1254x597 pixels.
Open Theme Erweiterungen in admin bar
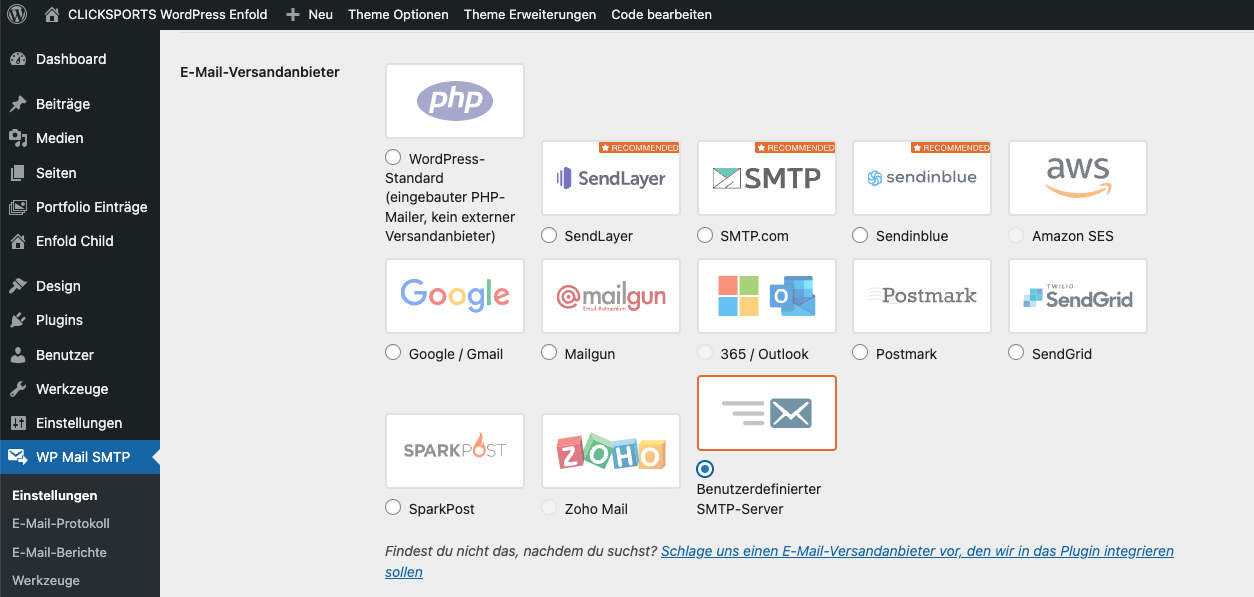coord(530,15)
